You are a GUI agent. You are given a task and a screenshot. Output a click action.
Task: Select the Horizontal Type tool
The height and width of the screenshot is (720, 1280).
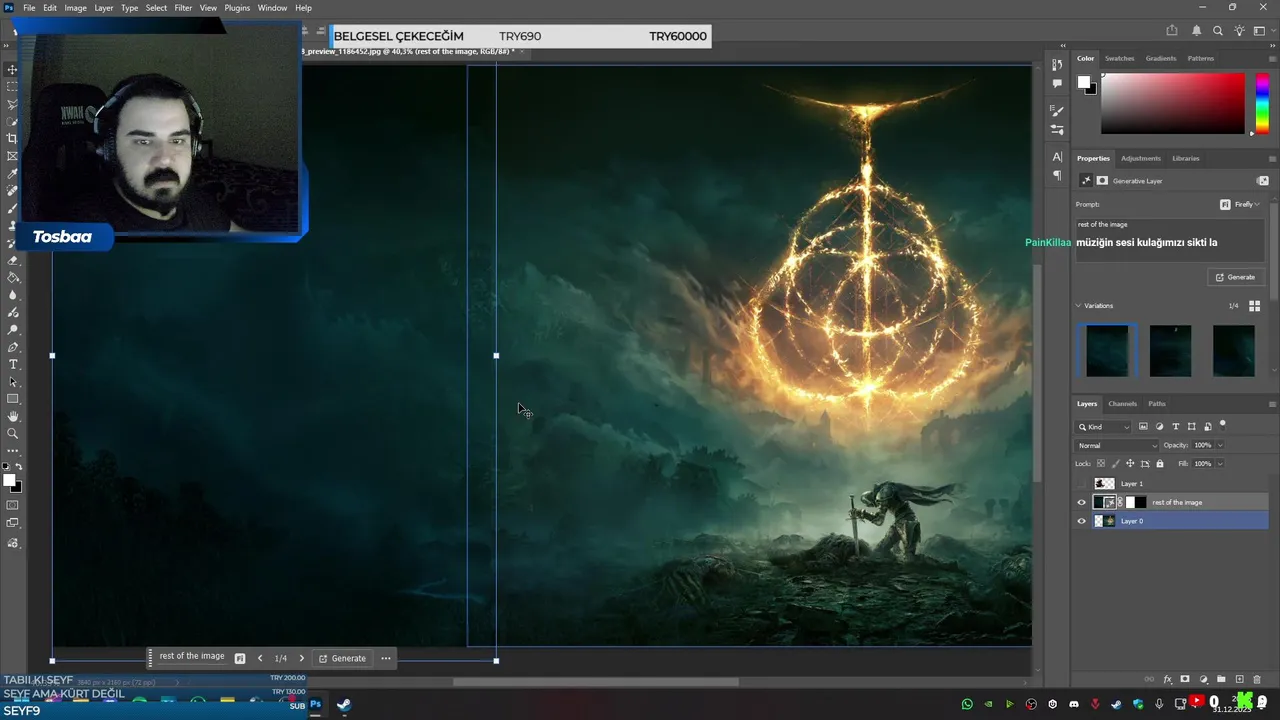pyautogui.click(x=12, y=364)
